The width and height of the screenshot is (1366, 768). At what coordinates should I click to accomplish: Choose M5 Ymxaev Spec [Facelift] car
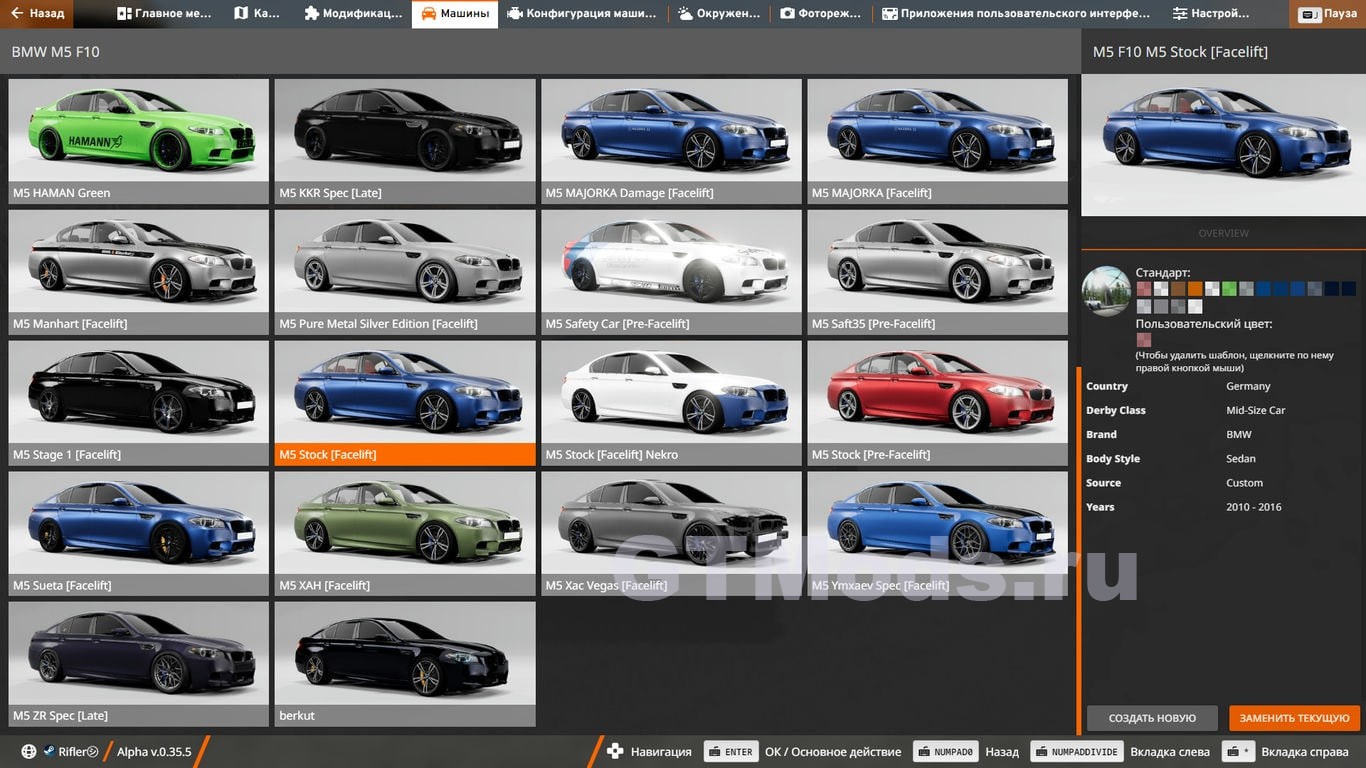click(938, 534)
